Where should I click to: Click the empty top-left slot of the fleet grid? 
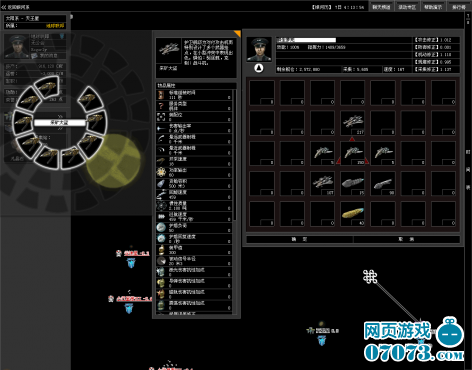click(262, 92)
